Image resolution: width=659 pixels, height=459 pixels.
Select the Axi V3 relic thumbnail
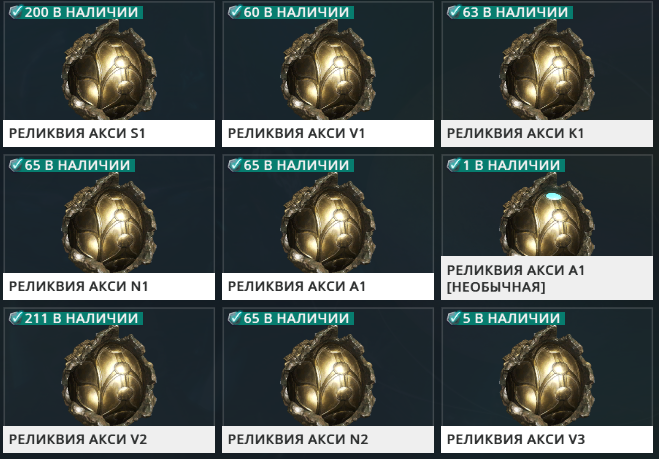(x=547, y=376)
